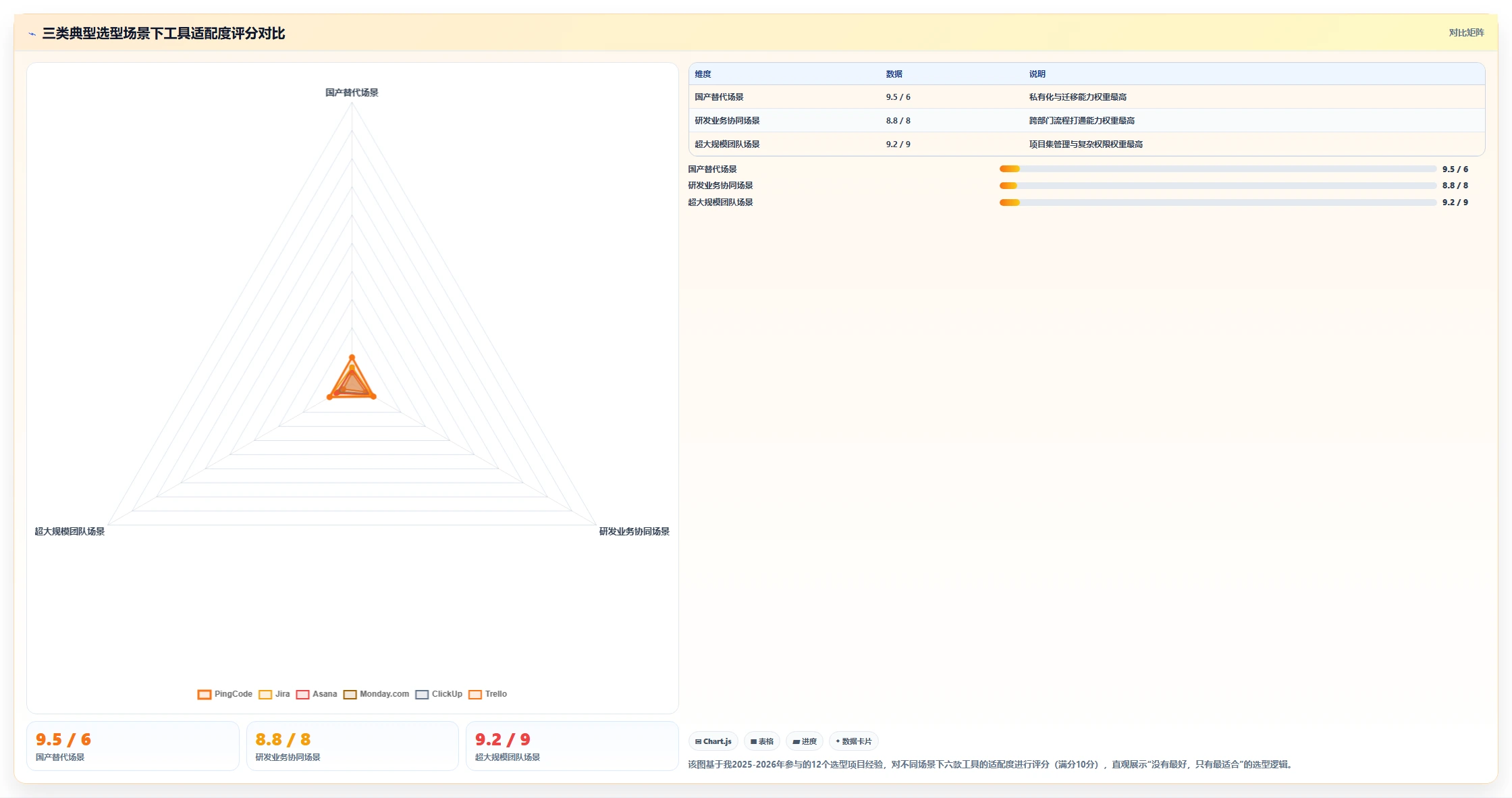Toggle ClickUp dataset in chart legend
1512x798 pixels.
click(x=439, y=694)
